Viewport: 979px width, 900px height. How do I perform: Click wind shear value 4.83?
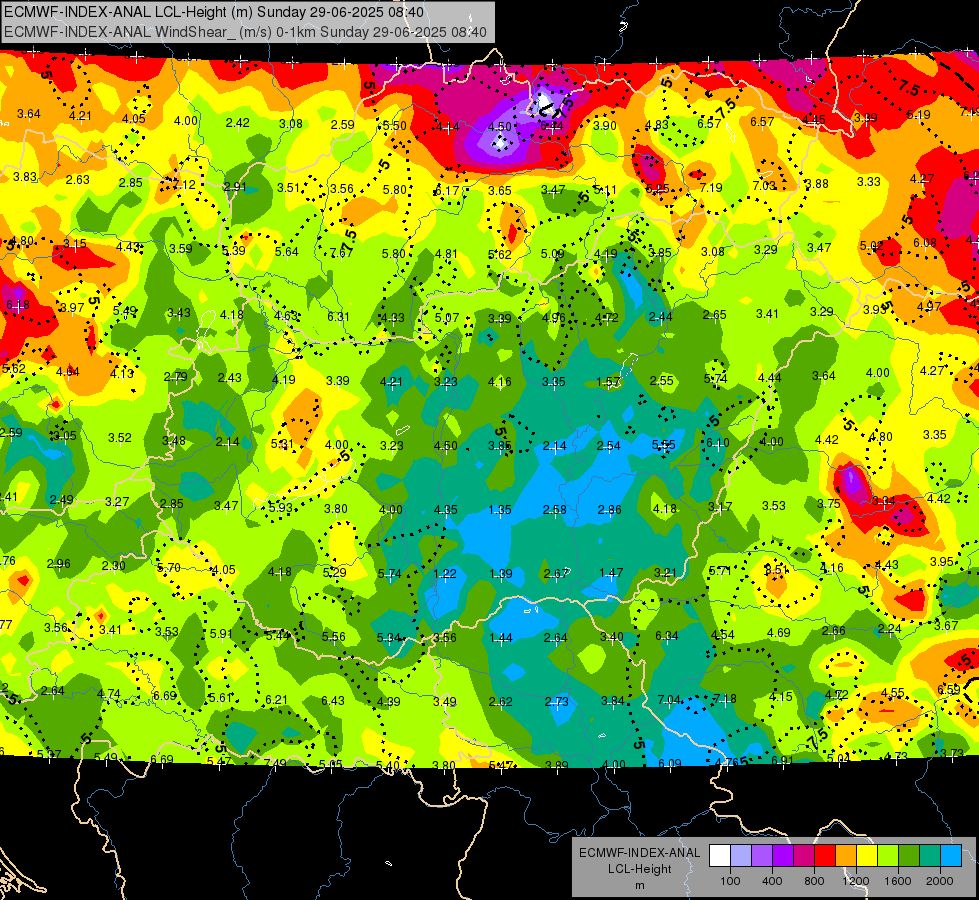pyautogui.click(x=657, y=124)
